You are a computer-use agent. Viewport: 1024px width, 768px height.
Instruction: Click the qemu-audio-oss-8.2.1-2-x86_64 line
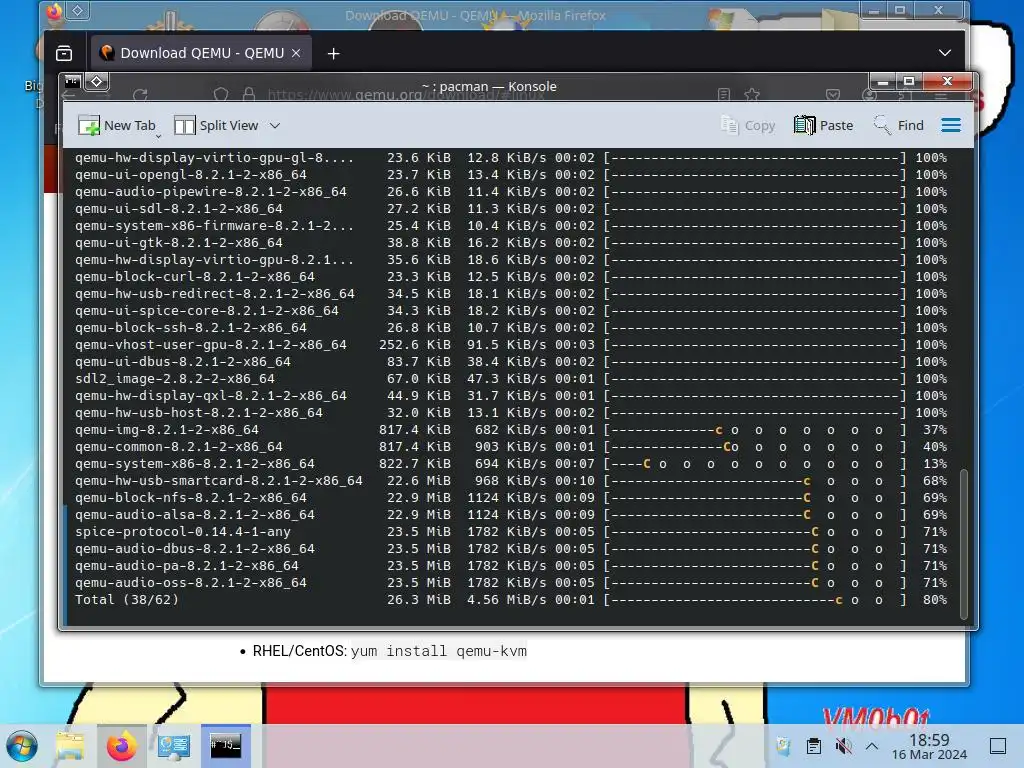pyautogui.click(x=511, y=583)
